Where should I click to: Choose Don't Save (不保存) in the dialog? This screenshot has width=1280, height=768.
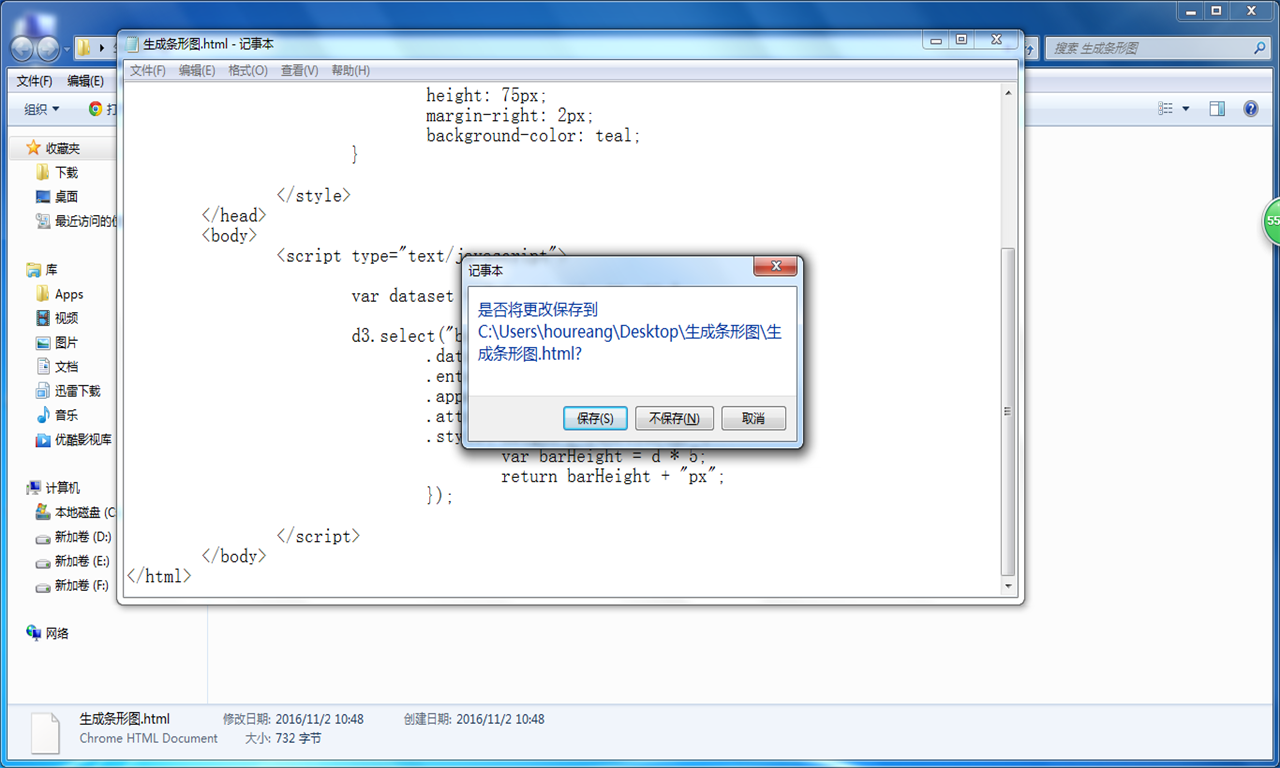[674, 418]
